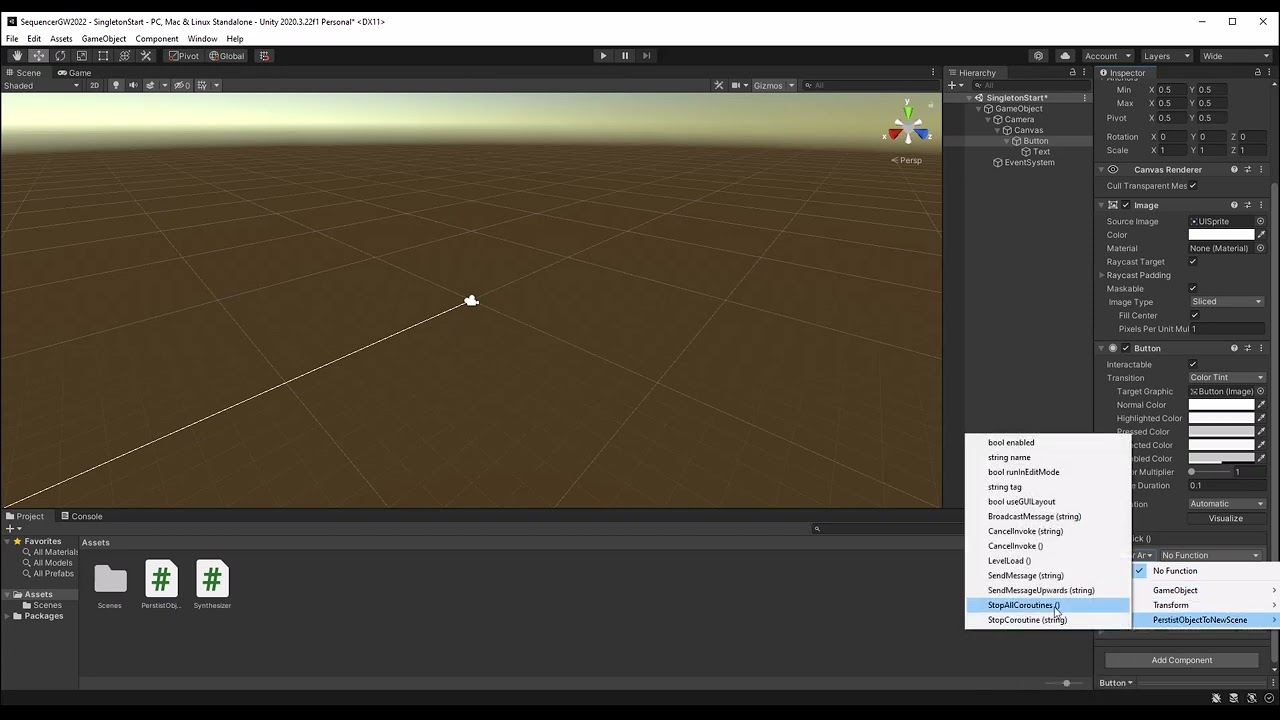Open scene camera settings

tap(739, 85)
